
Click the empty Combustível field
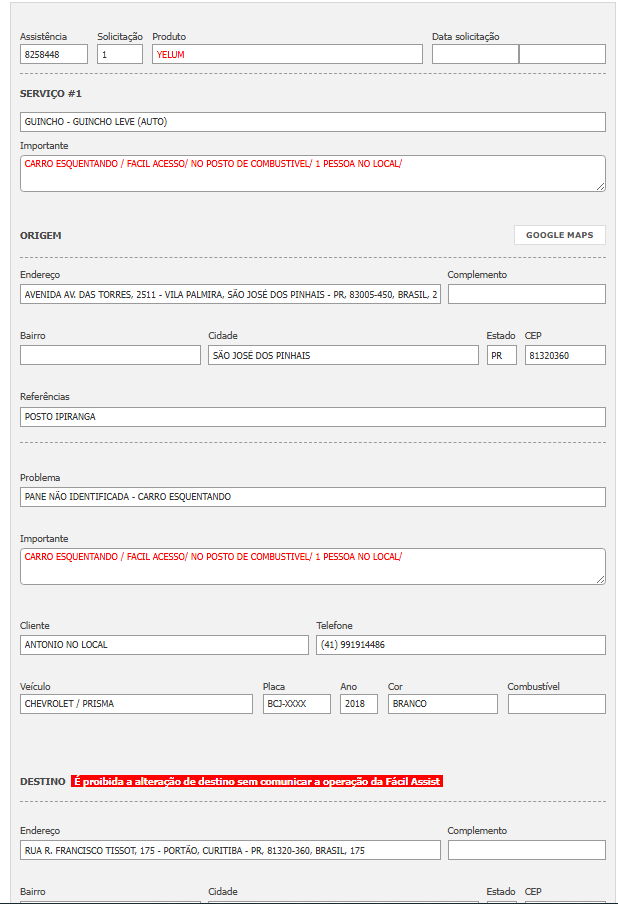coord(556,704)
